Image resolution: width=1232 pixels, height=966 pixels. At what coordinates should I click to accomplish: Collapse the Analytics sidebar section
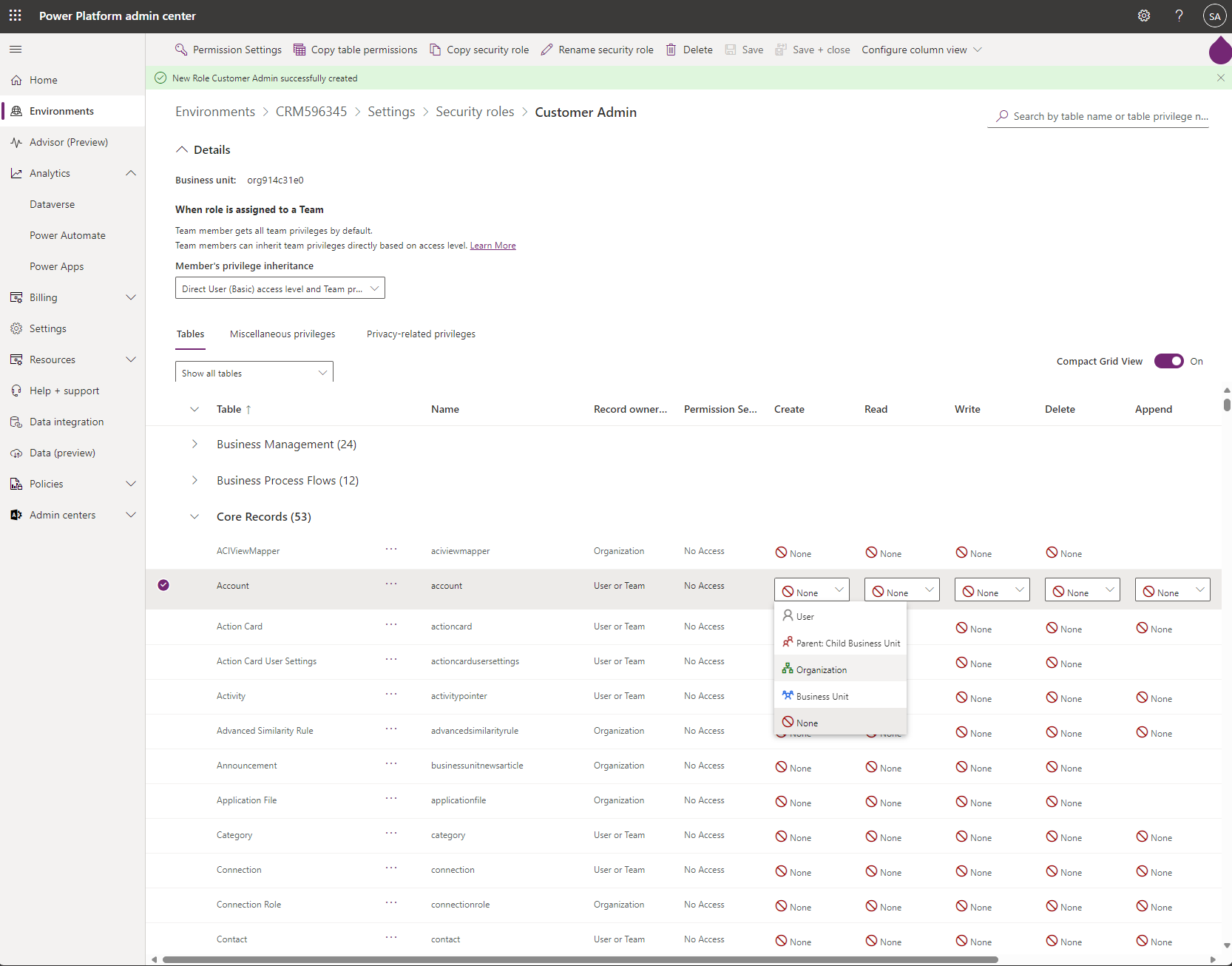[x=131, y=173]
